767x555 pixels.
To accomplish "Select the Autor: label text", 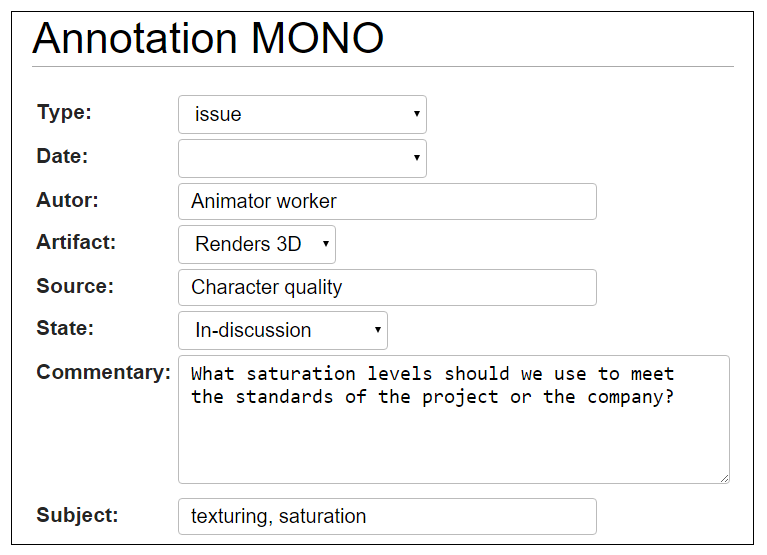I will pyautogui.click(x=67, y=200).
